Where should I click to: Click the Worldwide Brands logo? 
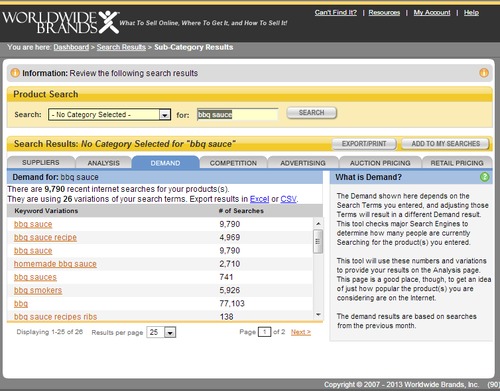61,22
